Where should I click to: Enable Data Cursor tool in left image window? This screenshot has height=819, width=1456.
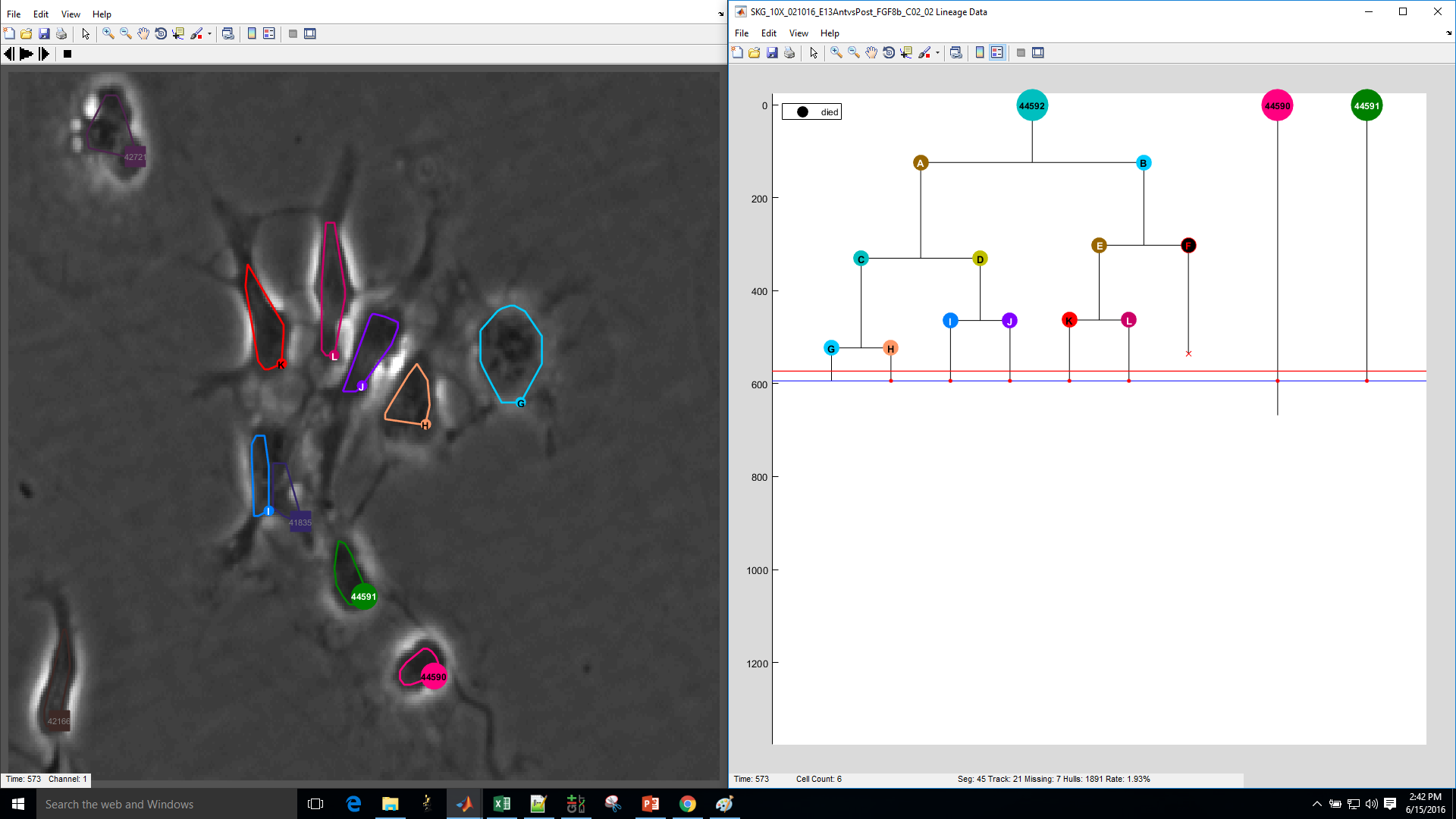click(178, 33)
